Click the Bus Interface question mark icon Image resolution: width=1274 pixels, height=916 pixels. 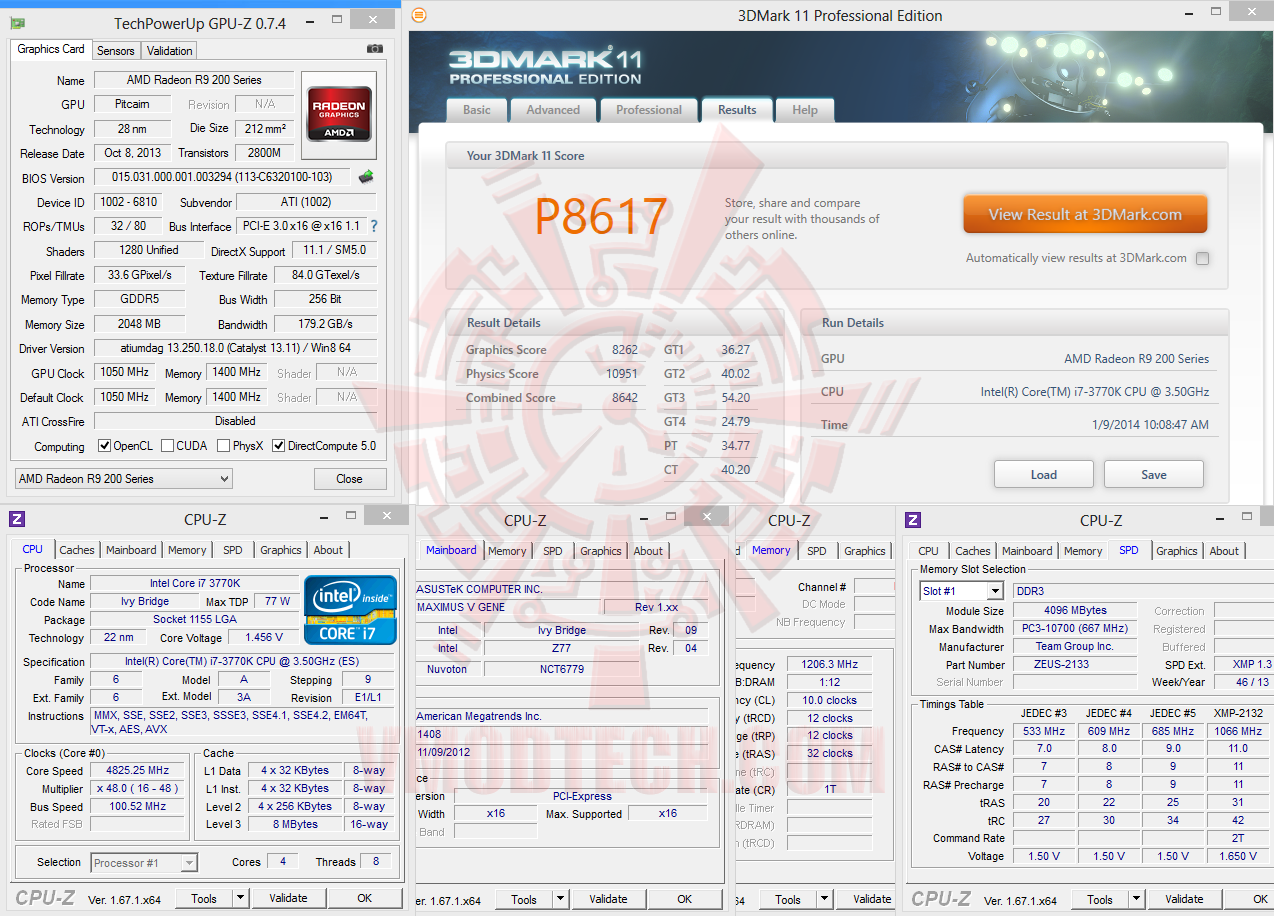click(x=374, y=226)
